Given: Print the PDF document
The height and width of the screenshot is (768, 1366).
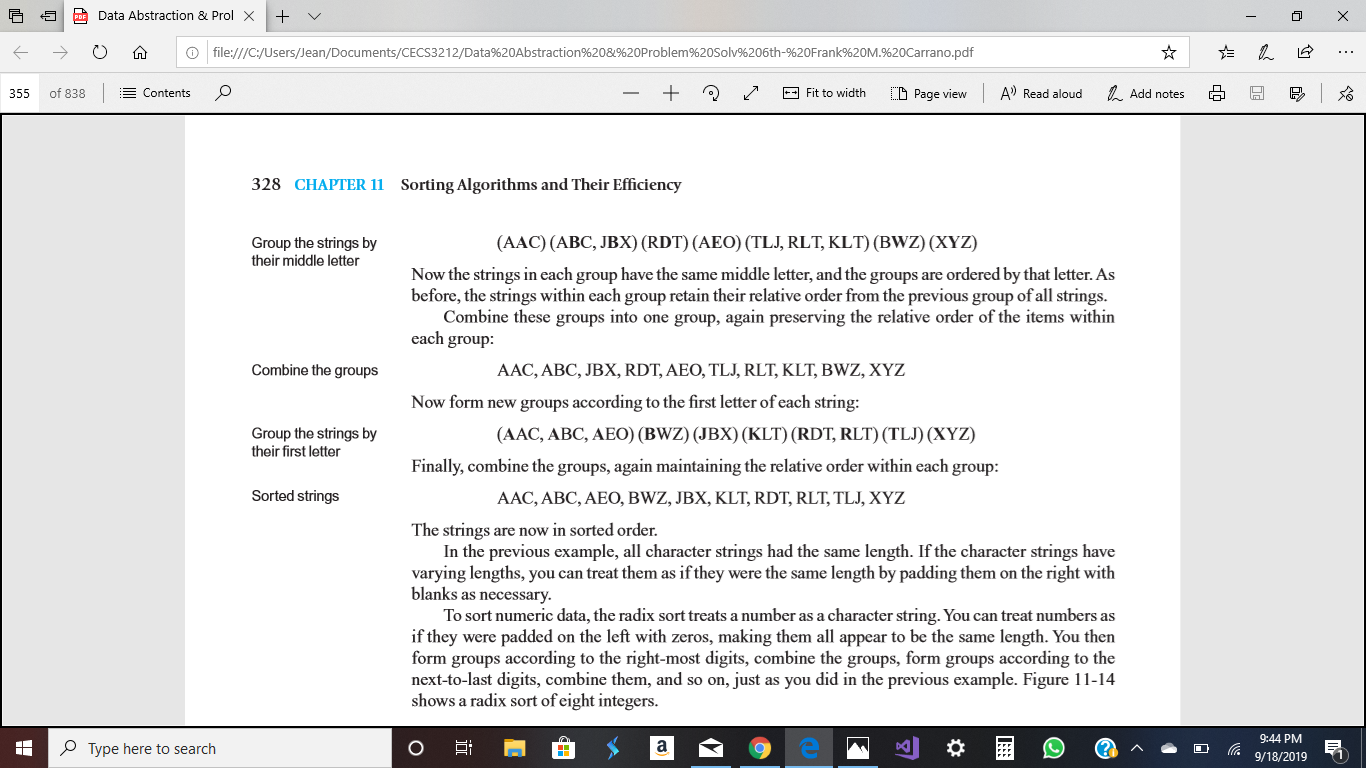Looking at the screenshot, I should 1216,93.
